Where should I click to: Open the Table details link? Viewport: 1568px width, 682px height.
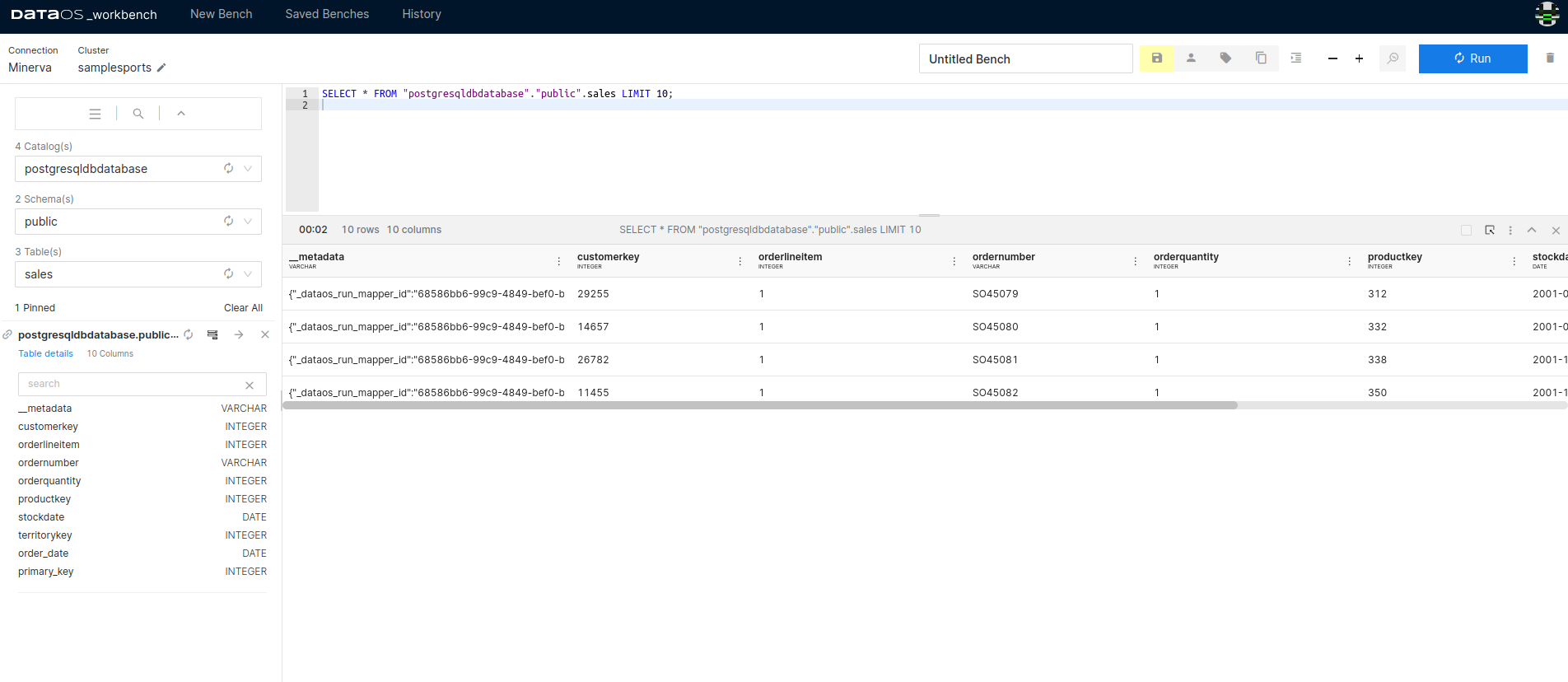click(45, 353)
